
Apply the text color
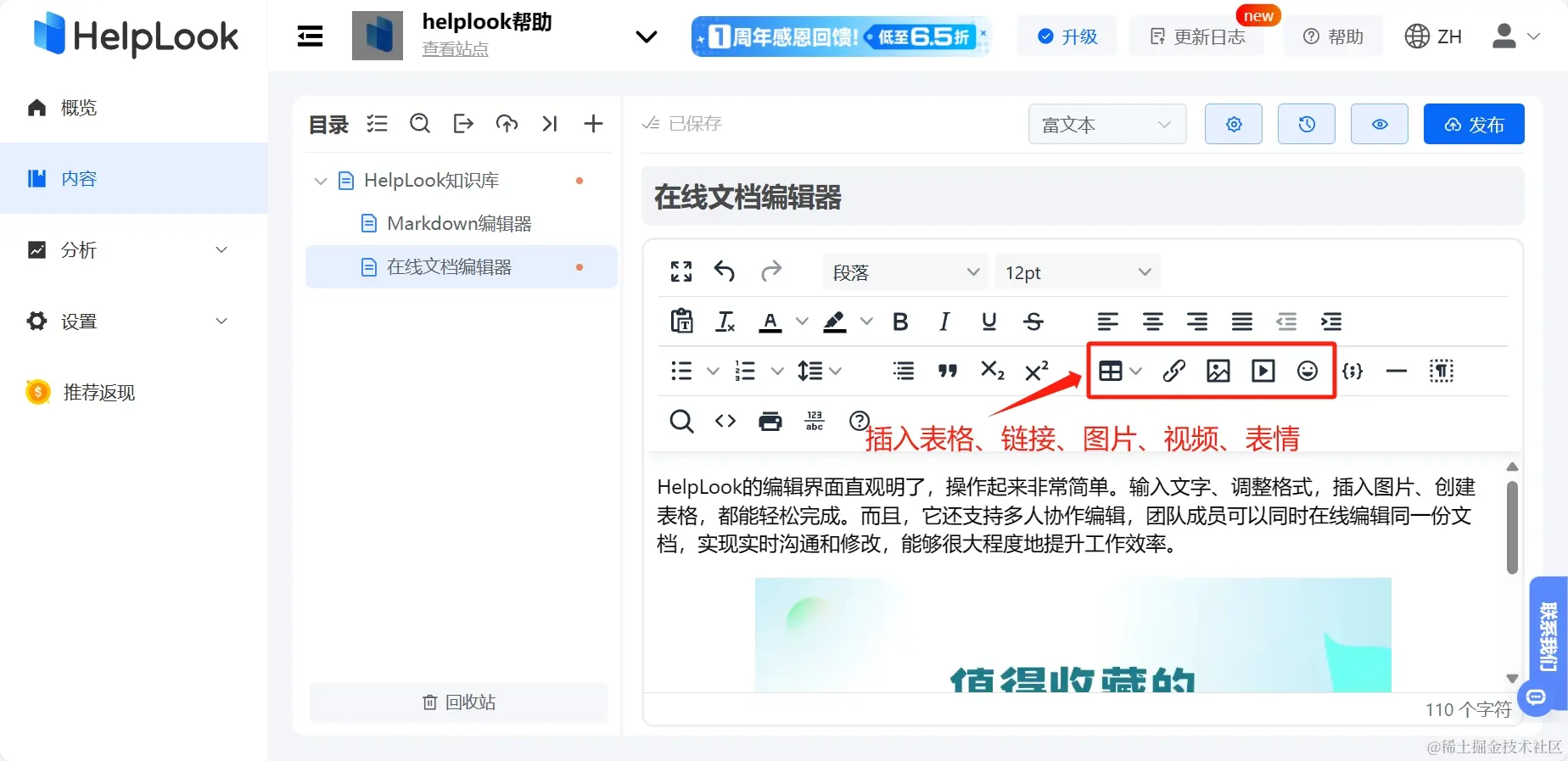click(x=770, y=322)
